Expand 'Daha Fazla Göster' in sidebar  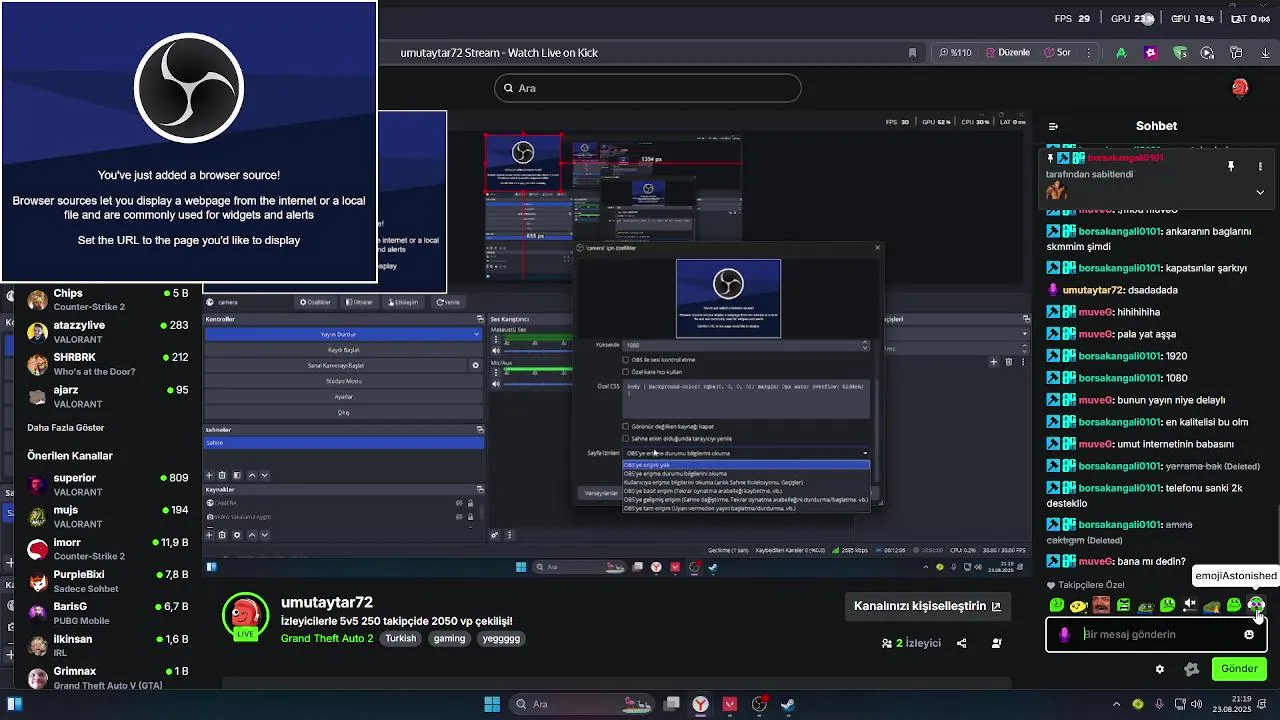coord(66,428)
